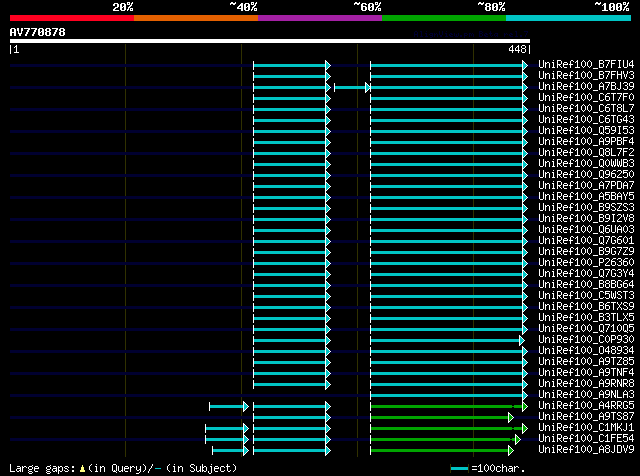The width and height of the screenshot is (640, 476).
Task: Click the long cyan alignment bar of UniRef100_A9NLA3
Action: click(449, 395)
